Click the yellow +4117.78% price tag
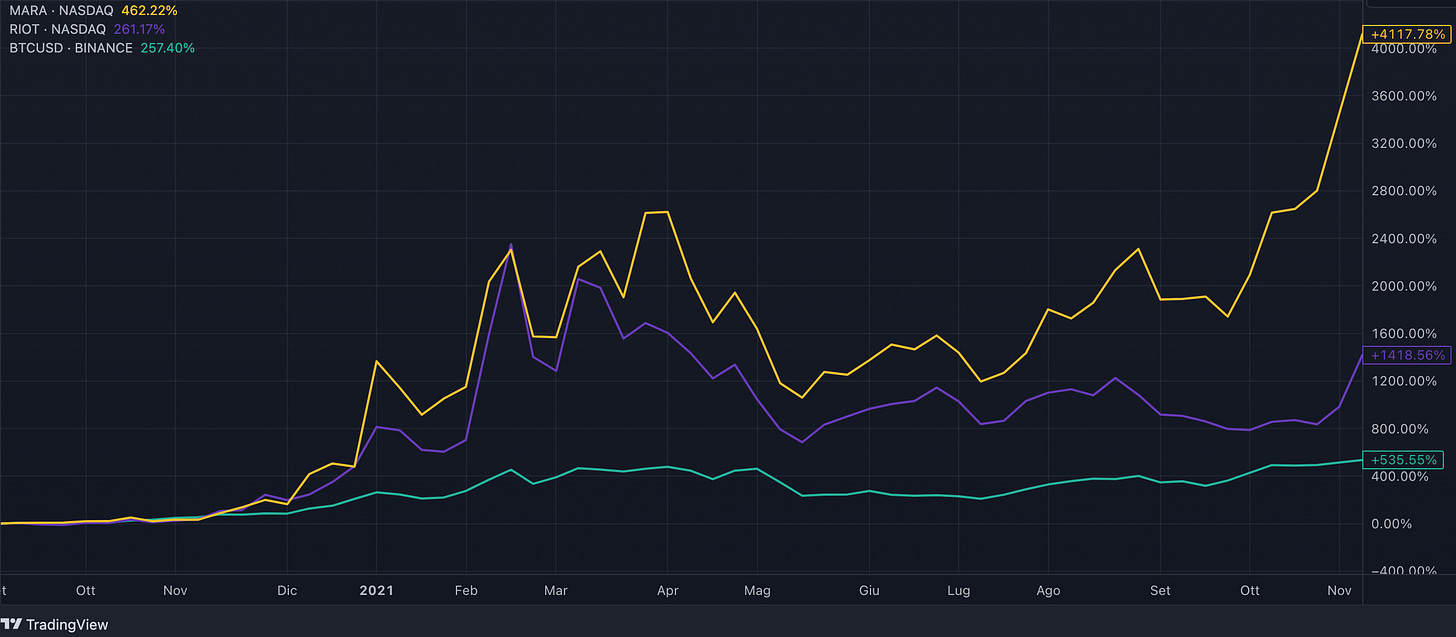1456x637 pixels. tap(1408, 34)
